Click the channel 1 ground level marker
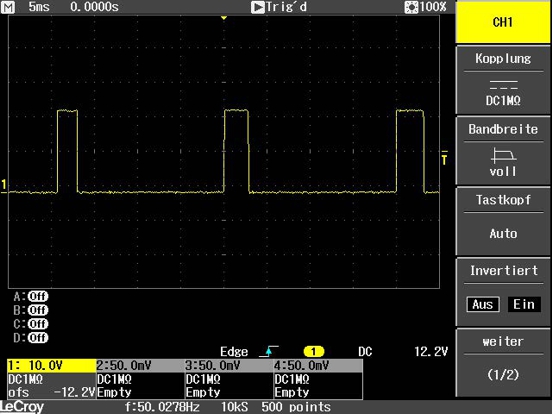 [4, 185]
